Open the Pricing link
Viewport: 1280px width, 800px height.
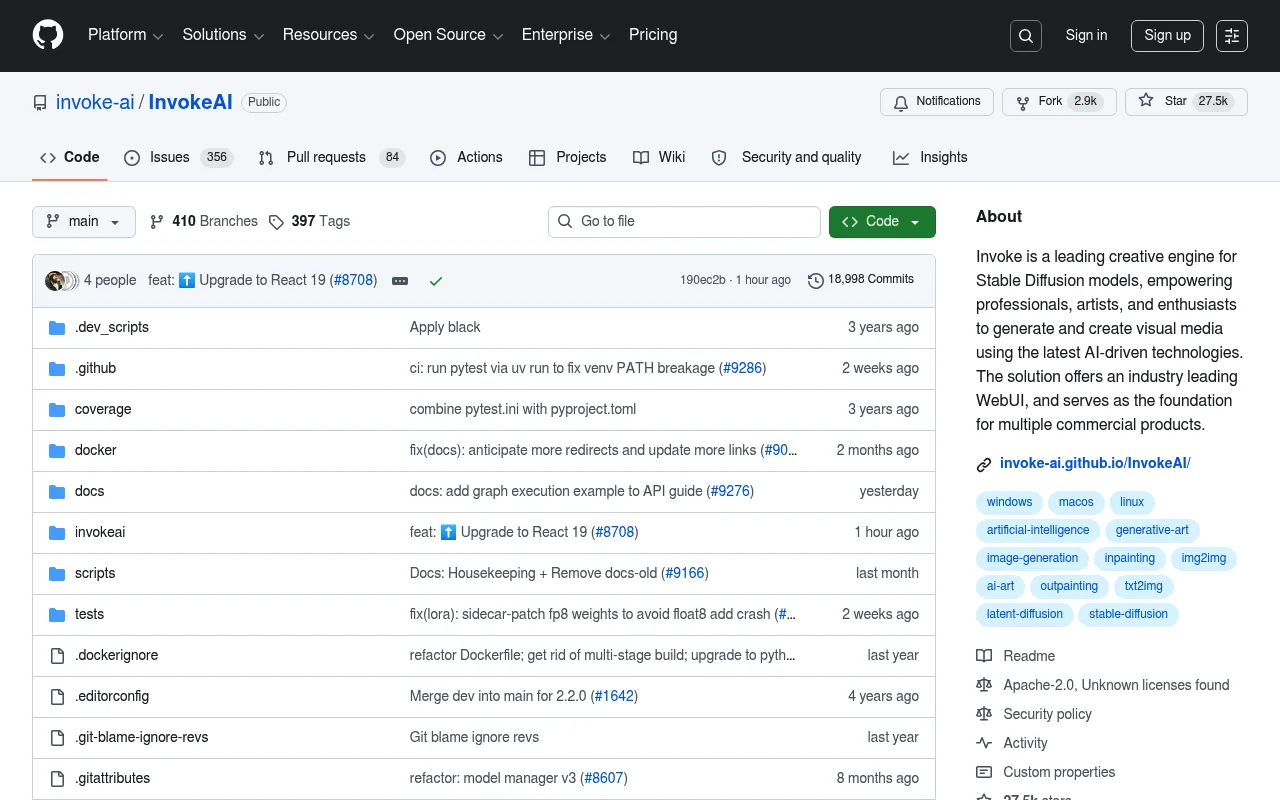pyautogui.click(x=653, y=35)
